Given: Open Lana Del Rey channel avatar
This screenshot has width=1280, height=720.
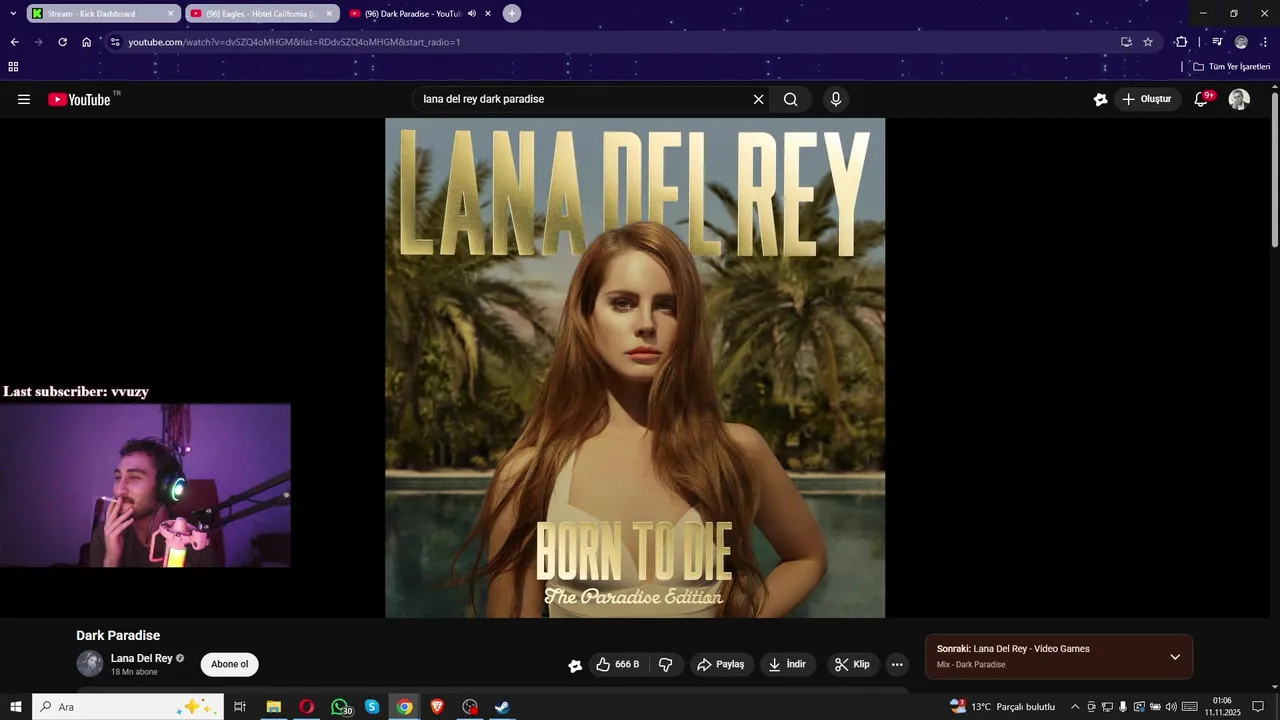Looking at the screenshot, I should tap(90, 664).
